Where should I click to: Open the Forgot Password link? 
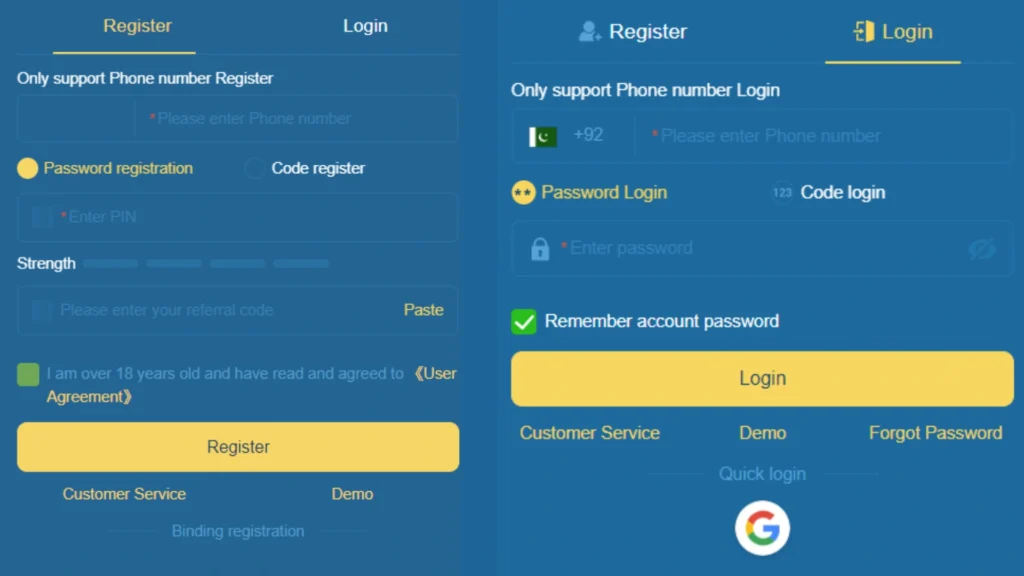click(x=935, y=433)
